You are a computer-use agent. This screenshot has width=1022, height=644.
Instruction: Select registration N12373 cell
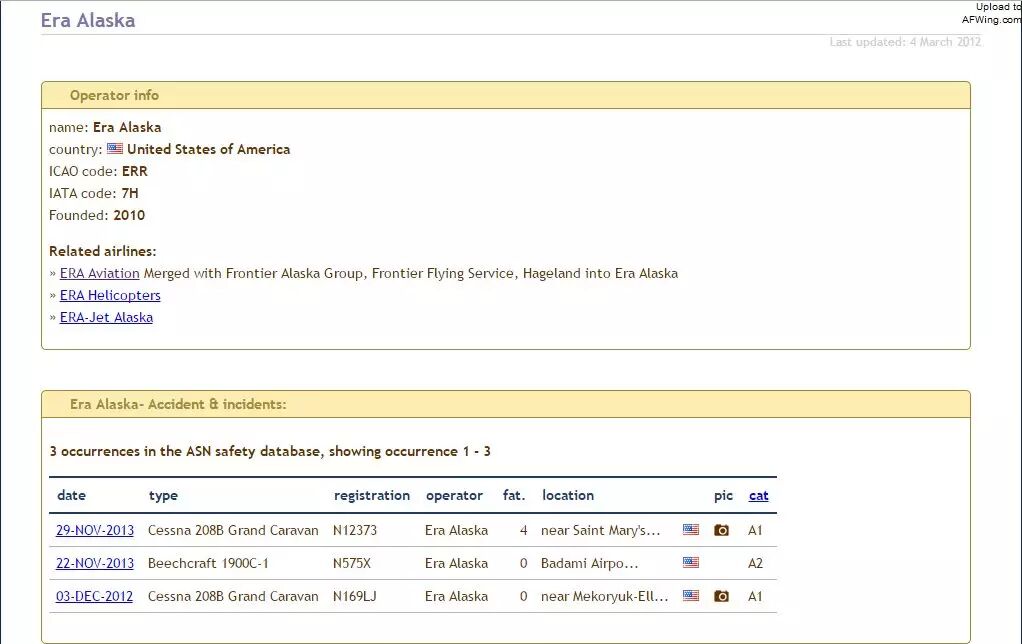coord(355,531)
